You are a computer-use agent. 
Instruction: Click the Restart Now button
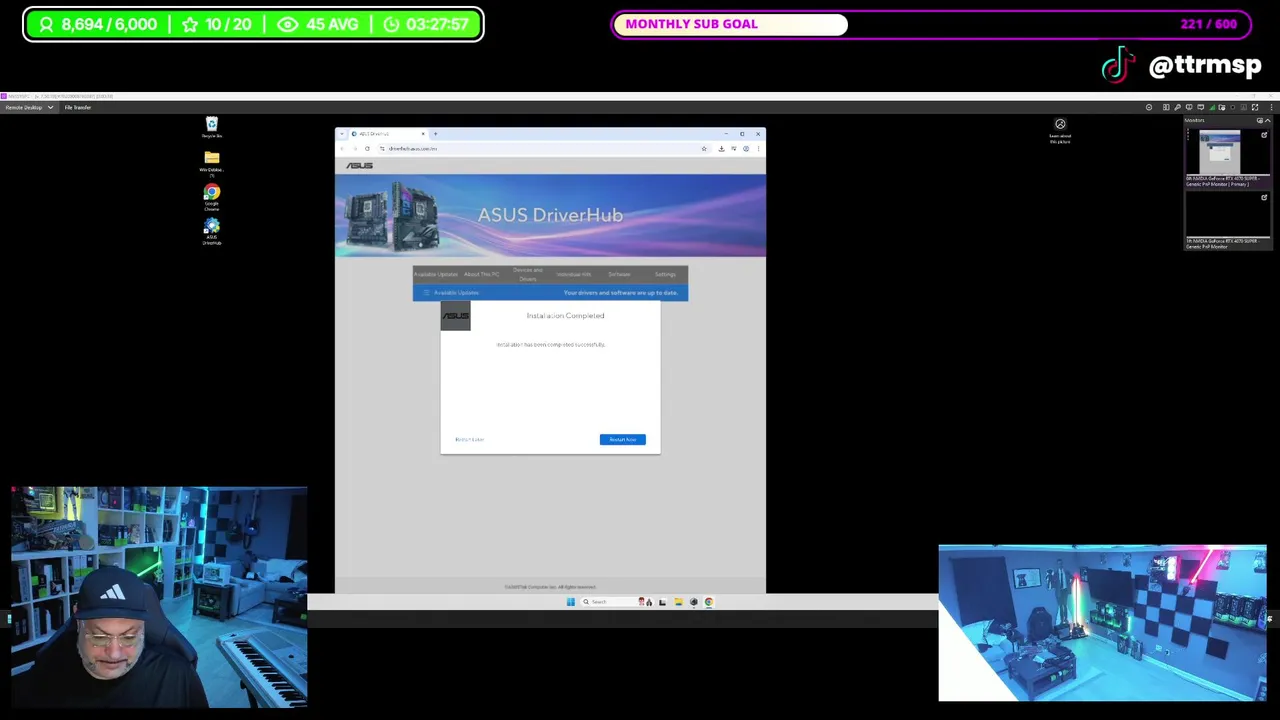[x=622, y=439]
